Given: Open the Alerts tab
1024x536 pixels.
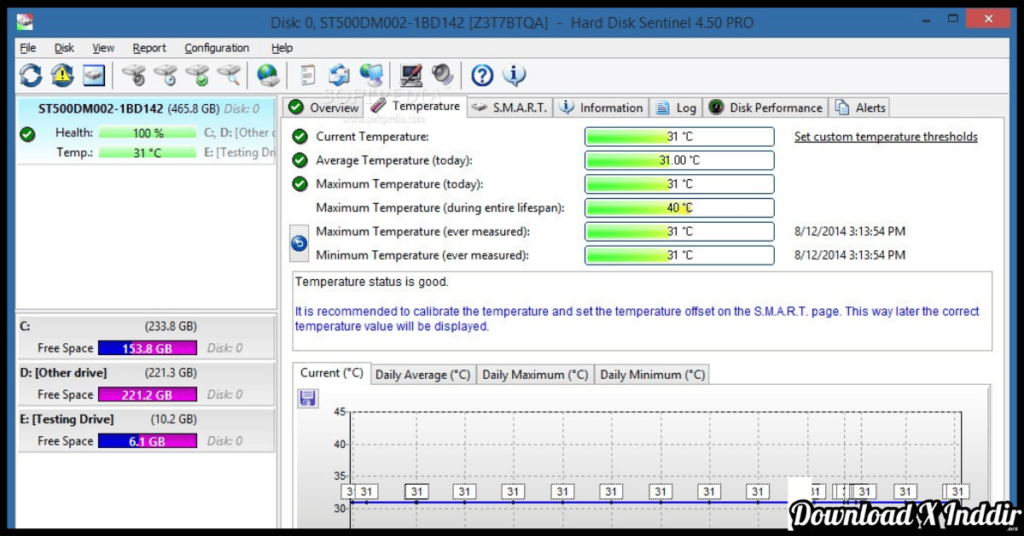Looking at the screenshot, I should pos(860,108).
